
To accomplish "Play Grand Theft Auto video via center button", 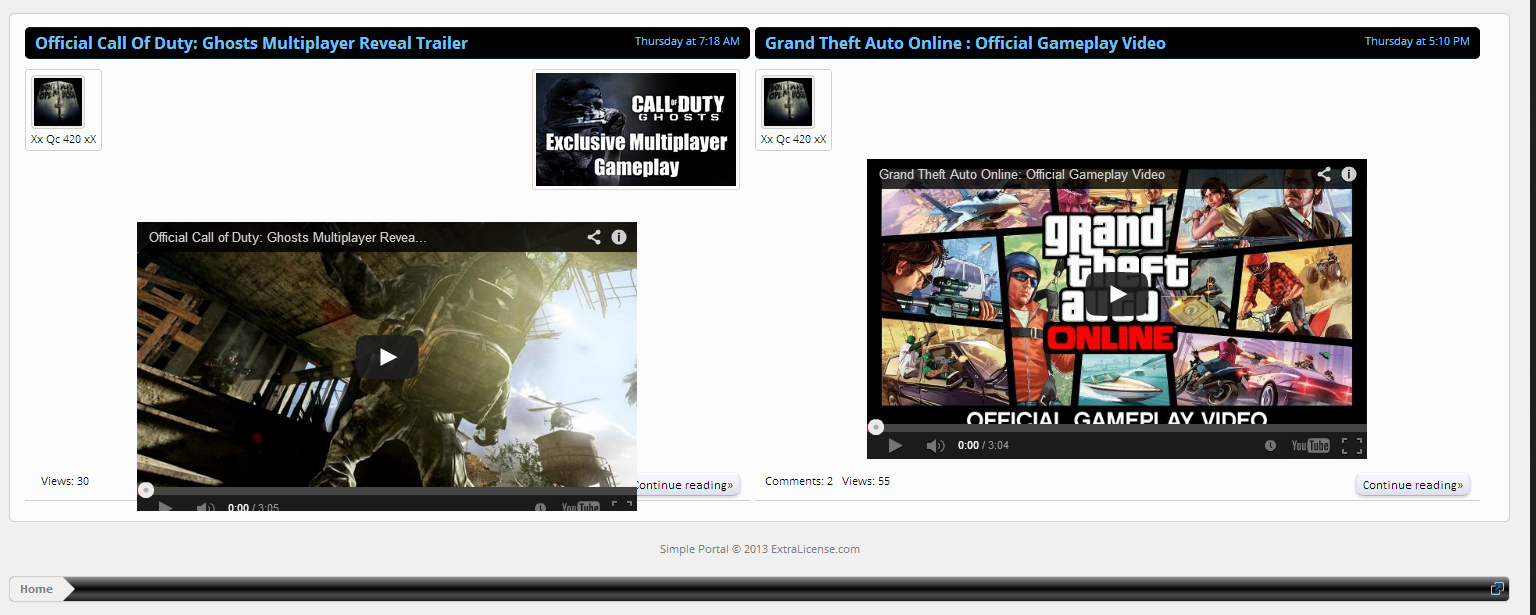I will [1116, 293].
